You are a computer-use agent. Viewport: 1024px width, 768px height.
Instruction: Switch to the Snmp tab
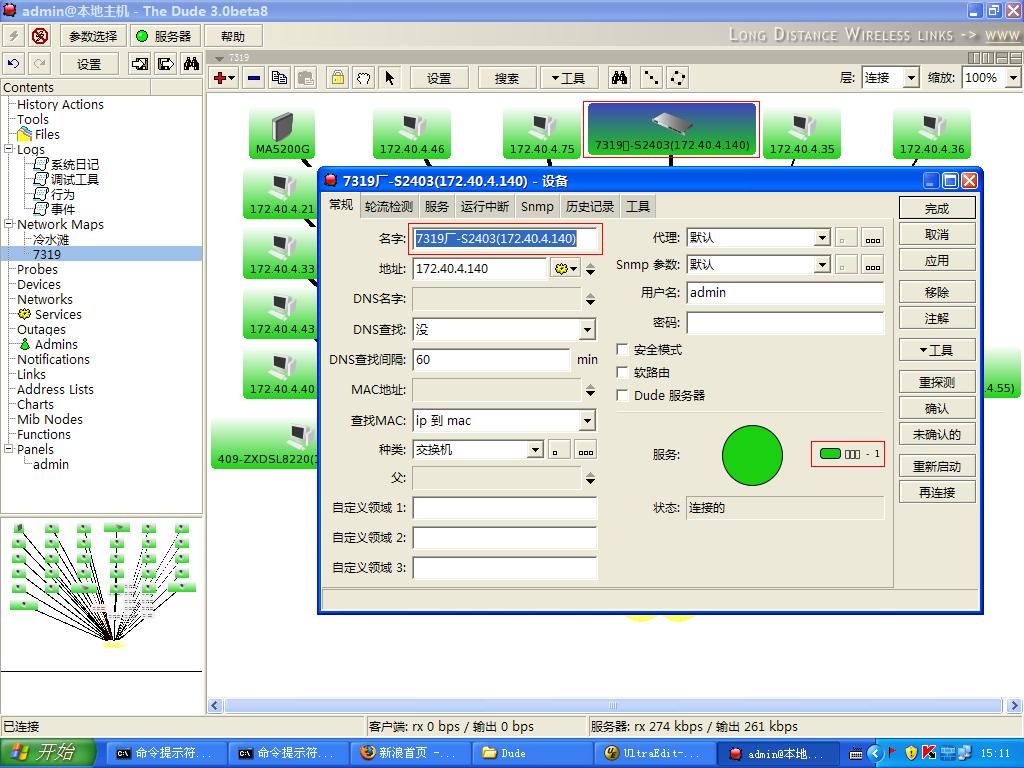tap(537, 207)
